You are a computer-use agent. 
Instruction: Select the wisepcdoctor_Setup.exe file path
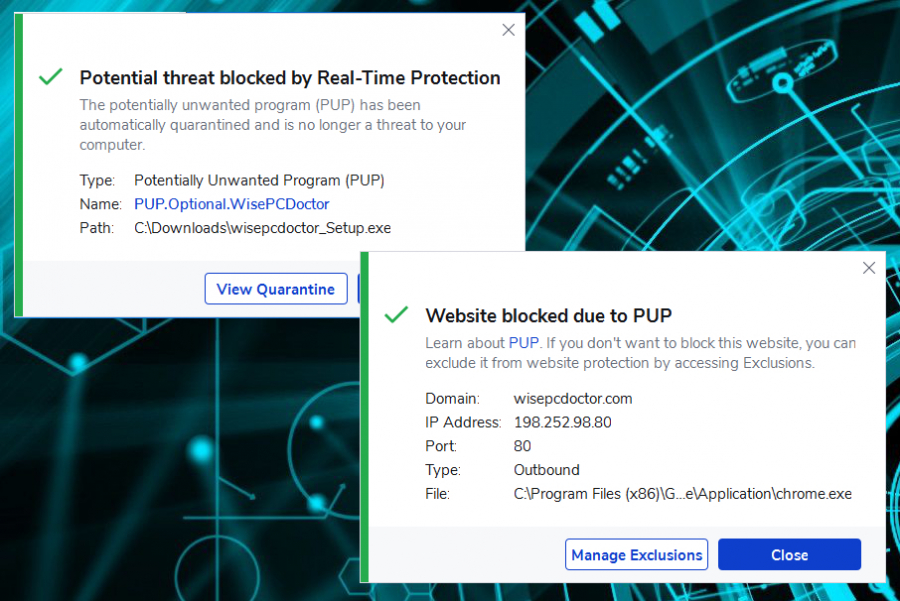262,228
